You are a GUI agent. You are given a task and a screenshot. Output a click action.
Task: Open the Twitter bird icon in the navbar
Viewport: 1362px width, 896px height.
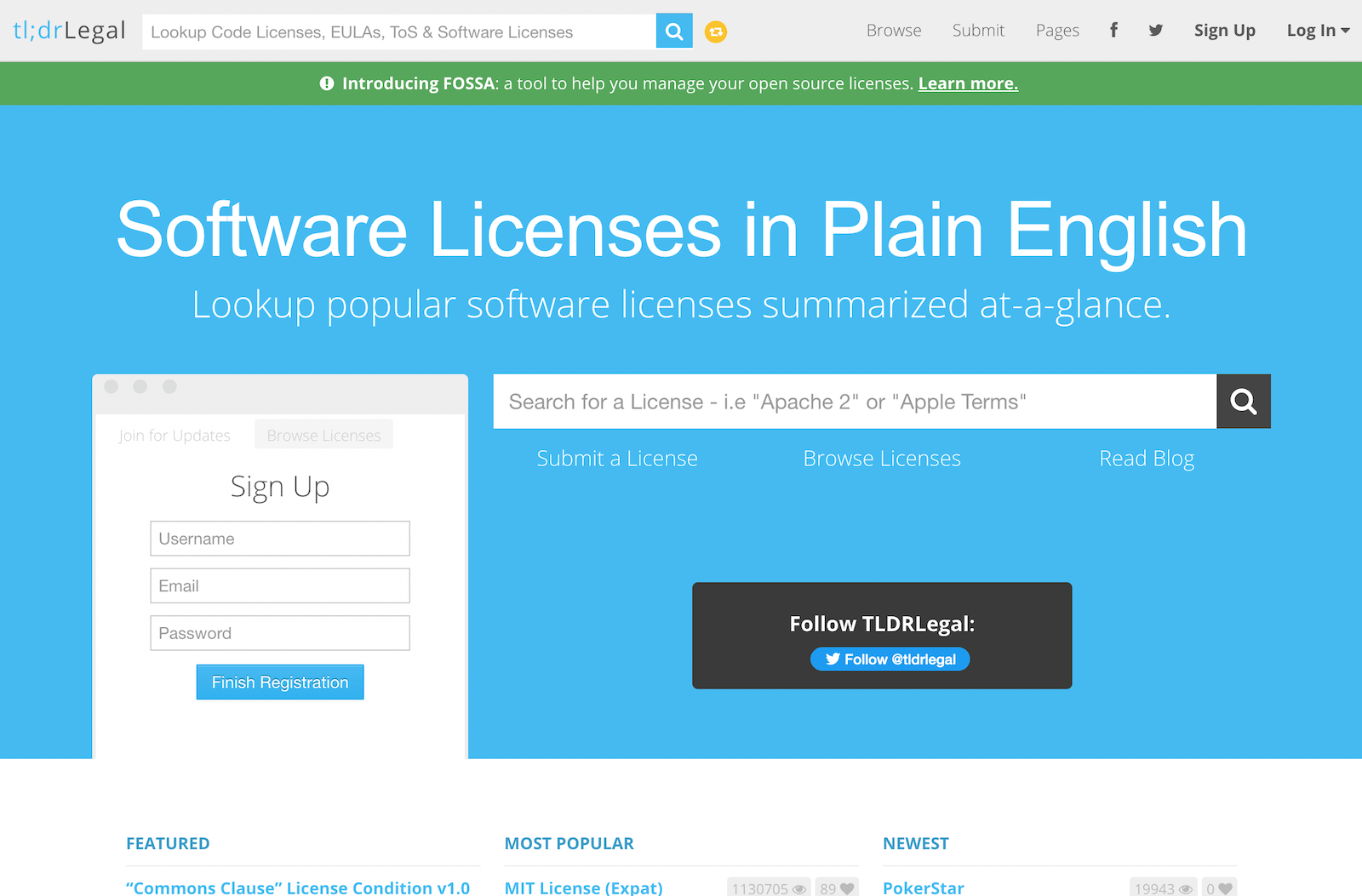click(x=1155, y=31)
